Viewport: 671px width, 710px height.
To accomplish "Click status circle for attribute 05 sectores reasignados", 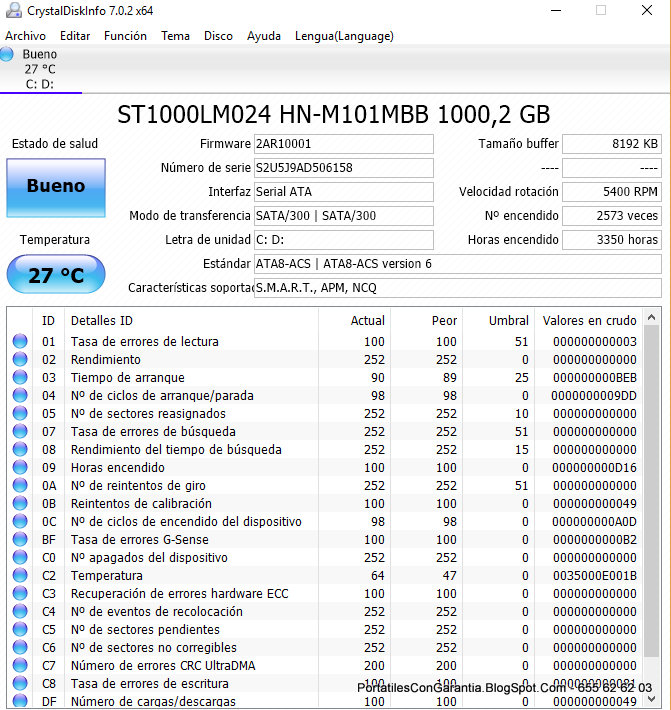I will click(20, 413).
